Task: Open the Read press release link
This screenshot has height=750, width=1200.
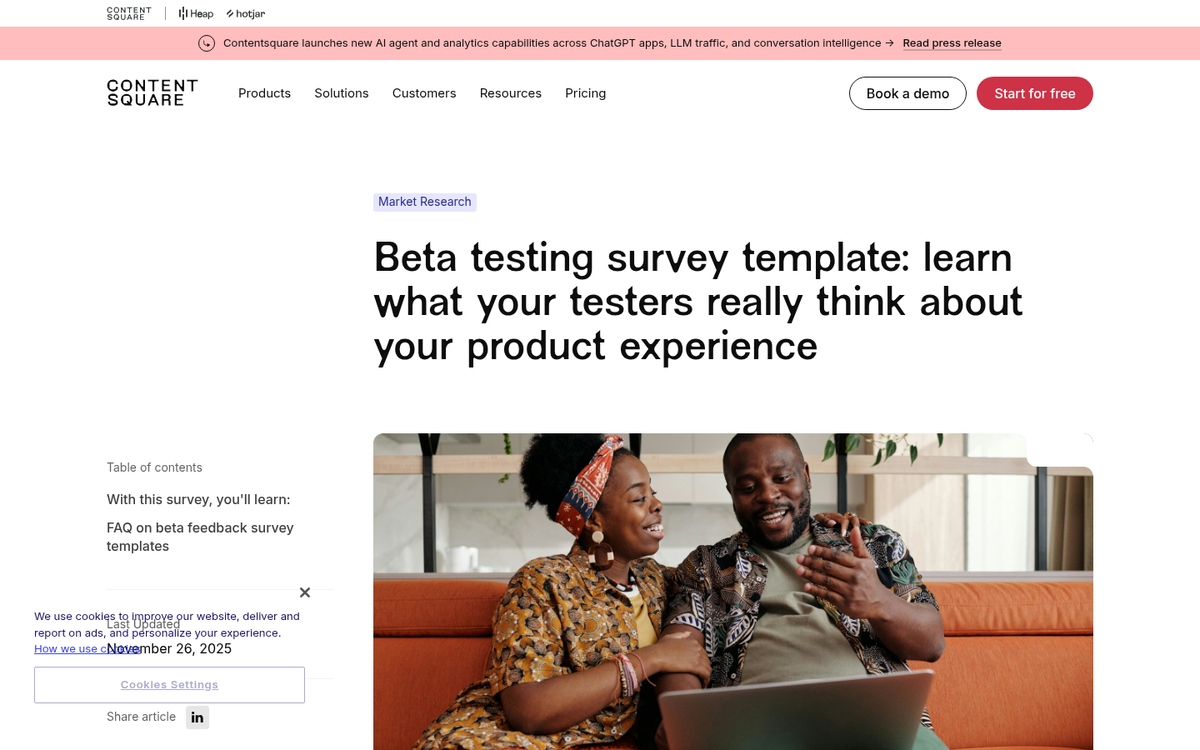Action: coord(951,43)
